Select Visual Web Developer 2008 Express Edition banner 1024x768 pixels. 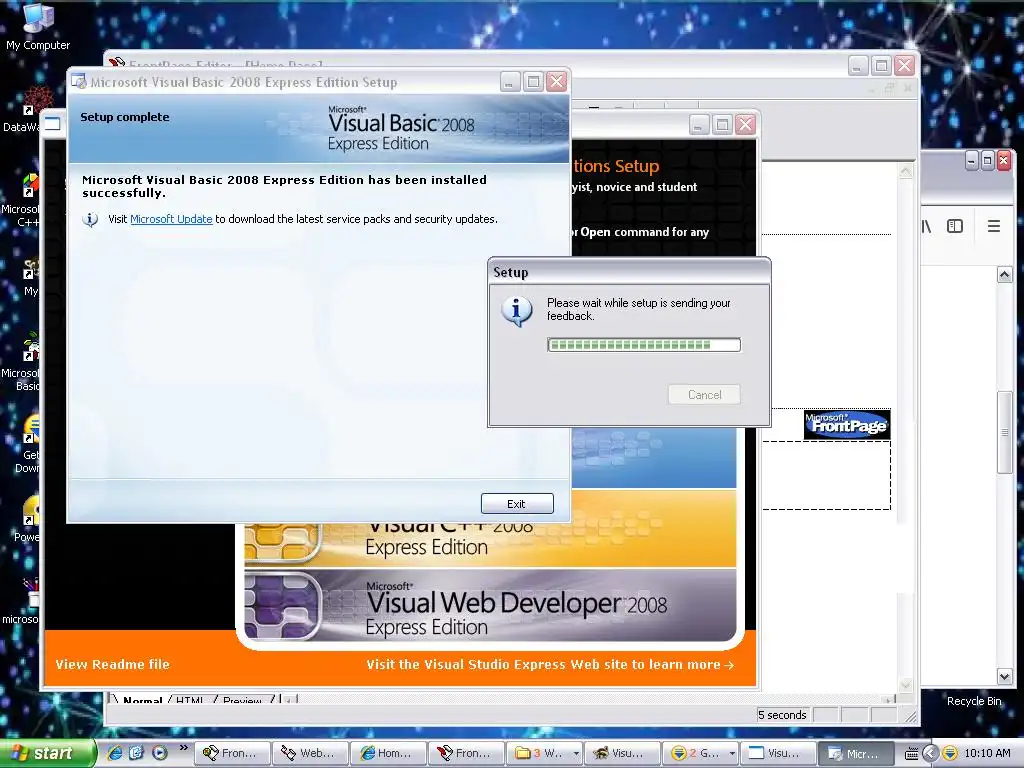click(490, 607)
